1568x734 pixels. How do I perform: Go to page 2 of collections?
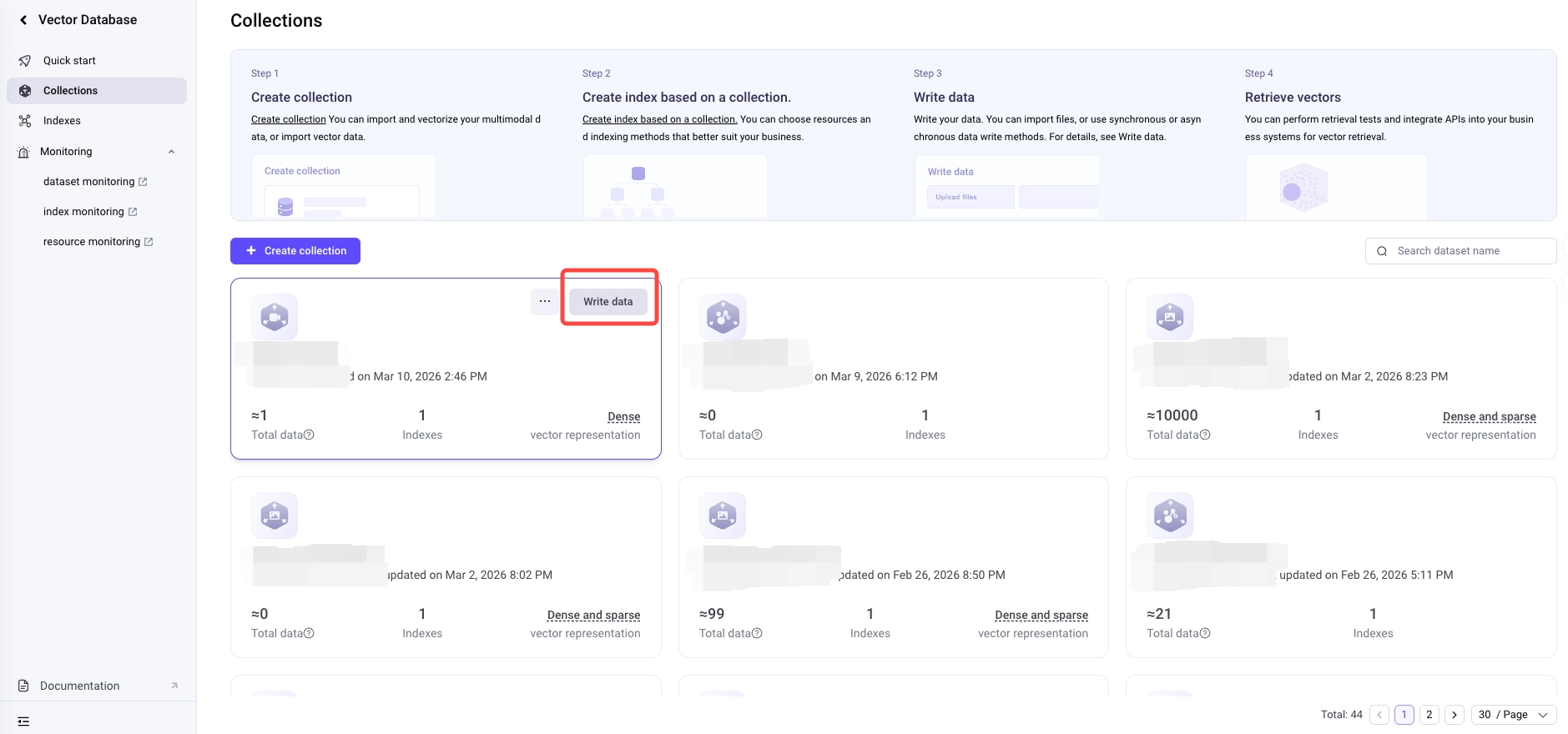pyautogui.click(x=1429, y=715)
